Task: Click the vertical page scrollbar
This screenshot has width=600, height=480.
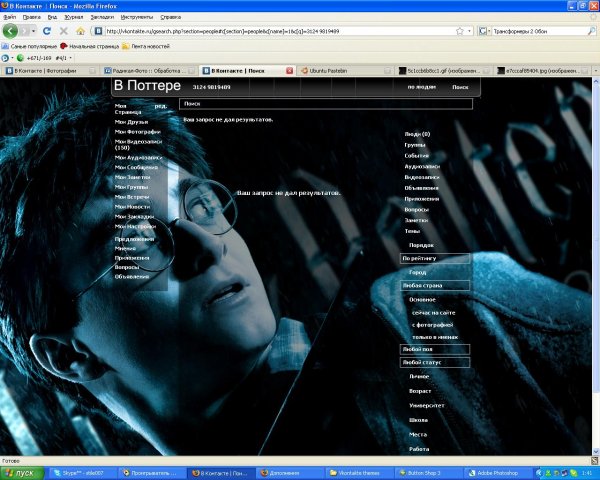Action: (x=595, y=266)
